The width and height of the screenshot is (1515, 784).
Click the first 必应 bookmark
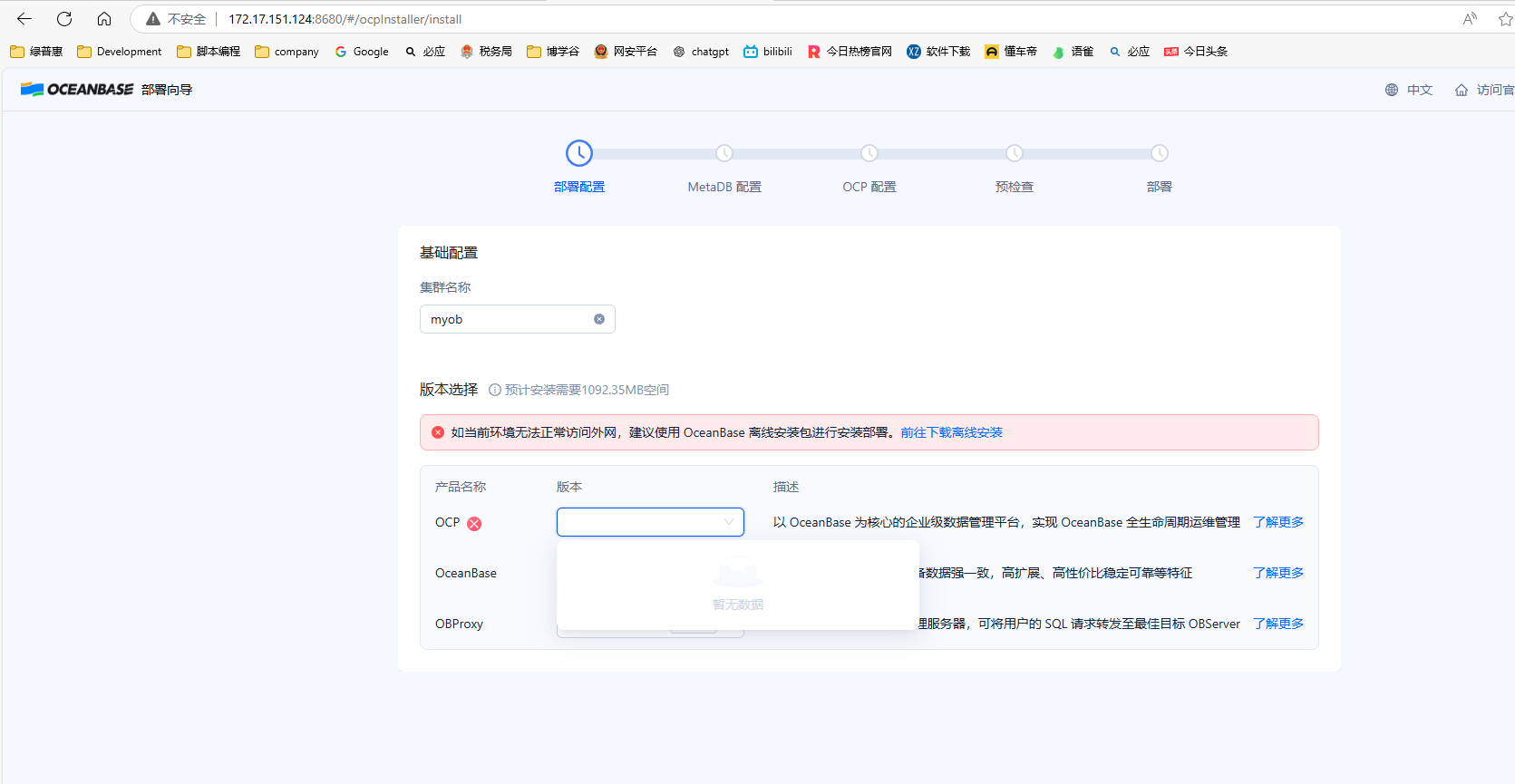[x=425, y=52]
